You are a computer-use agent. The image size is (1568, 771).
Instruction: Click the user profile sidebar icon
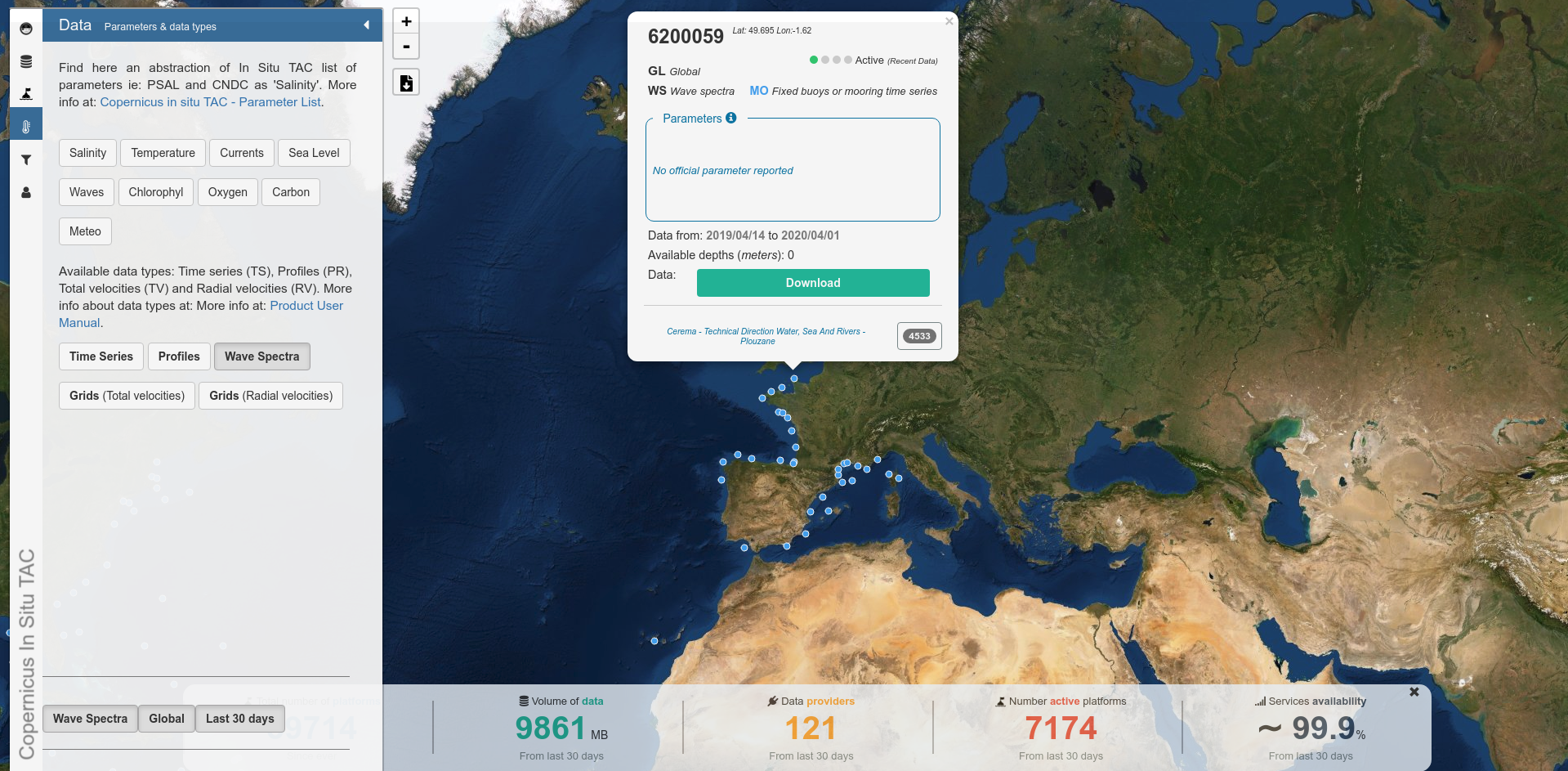pyautogui.click(x=26, y=193)
